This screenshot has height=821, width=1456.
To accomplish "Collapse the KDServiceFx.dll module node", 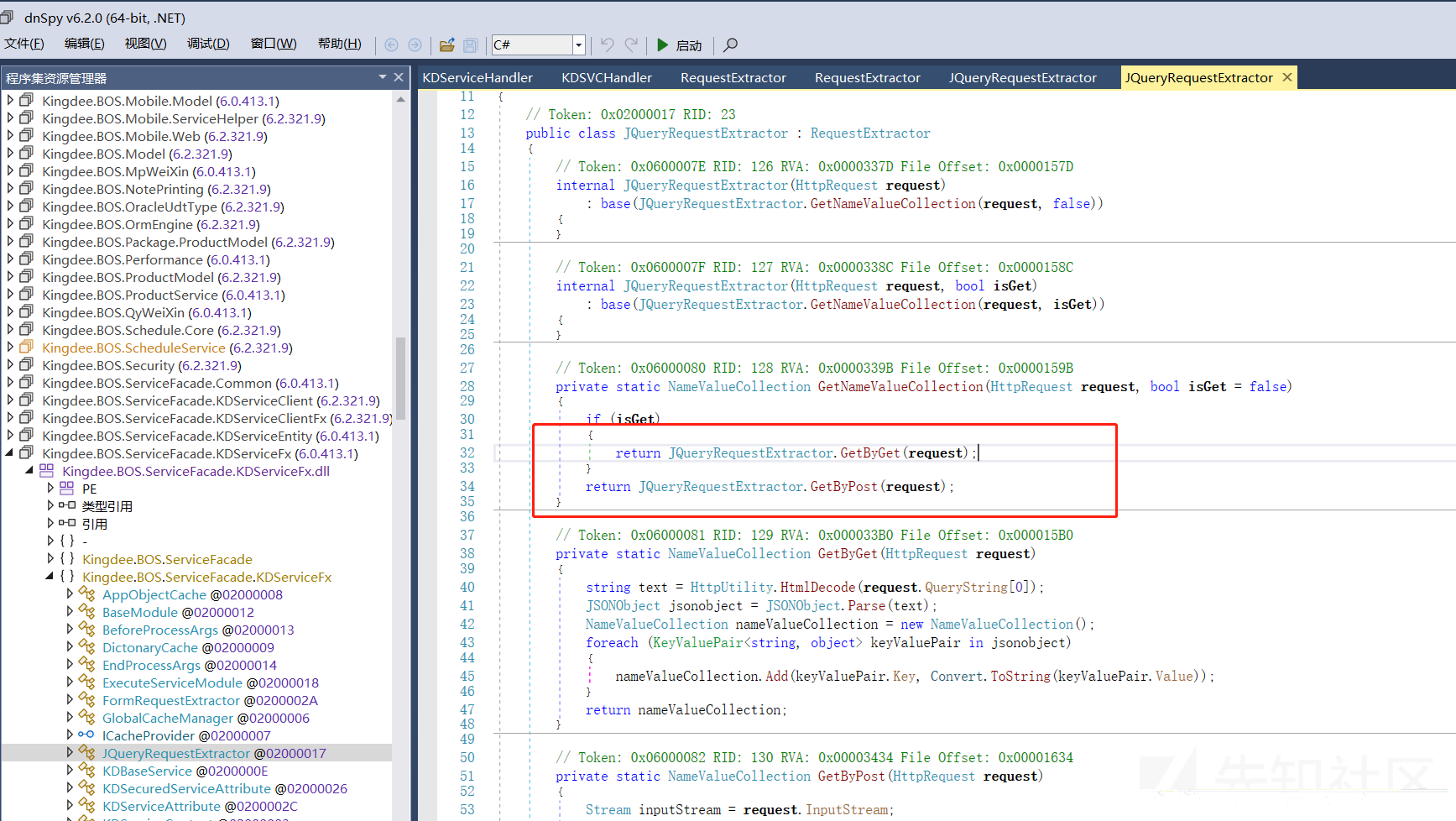I will tap(29, 471).
